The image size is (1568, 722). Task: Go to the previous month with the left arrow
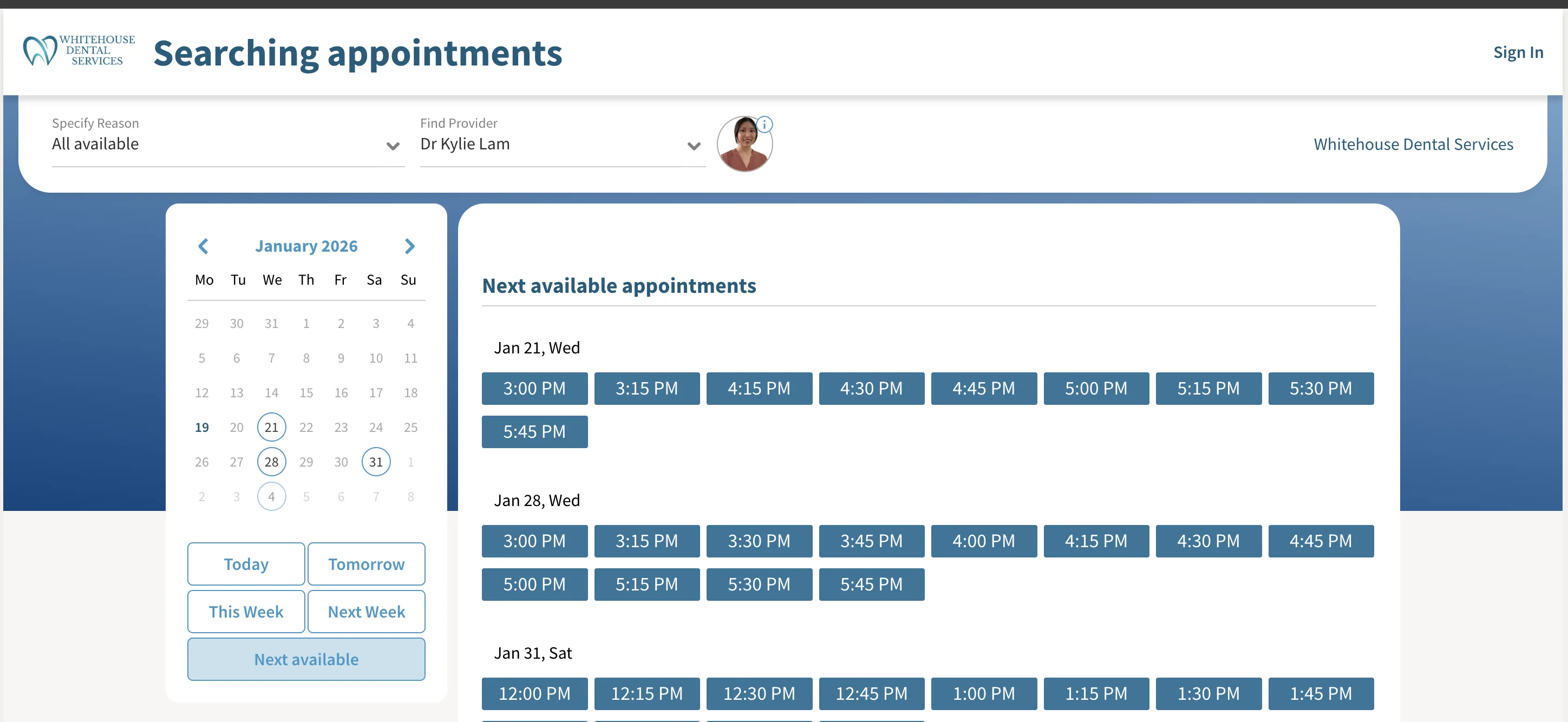(203, 246)
